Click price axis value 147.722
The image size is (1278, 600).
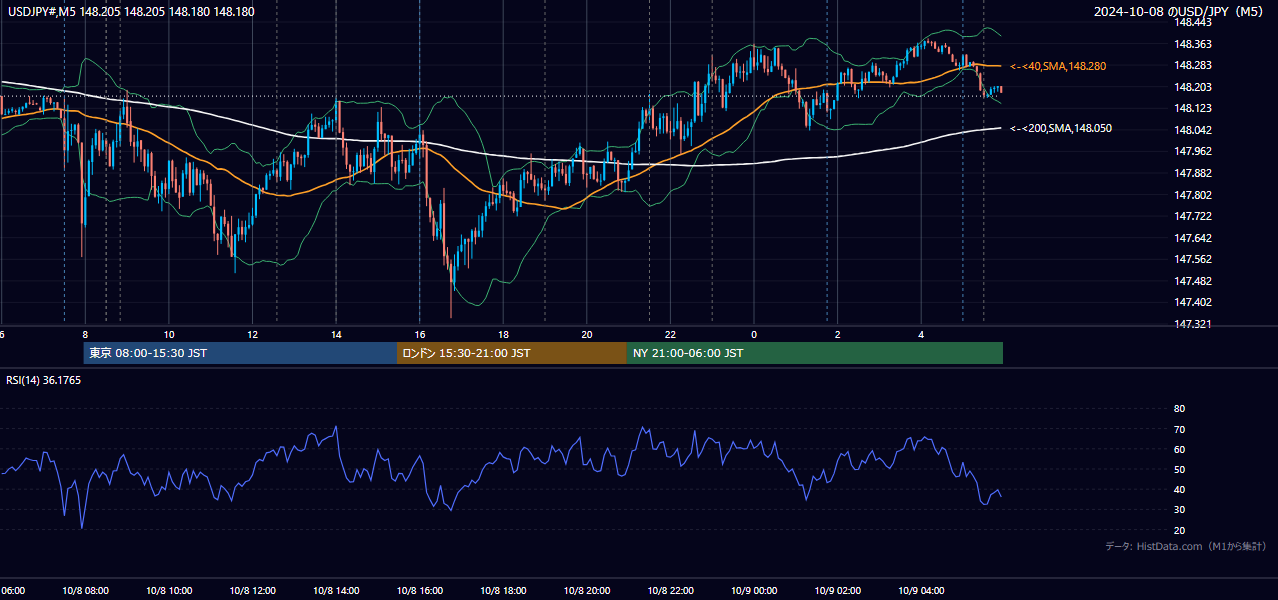(1191, 216)
